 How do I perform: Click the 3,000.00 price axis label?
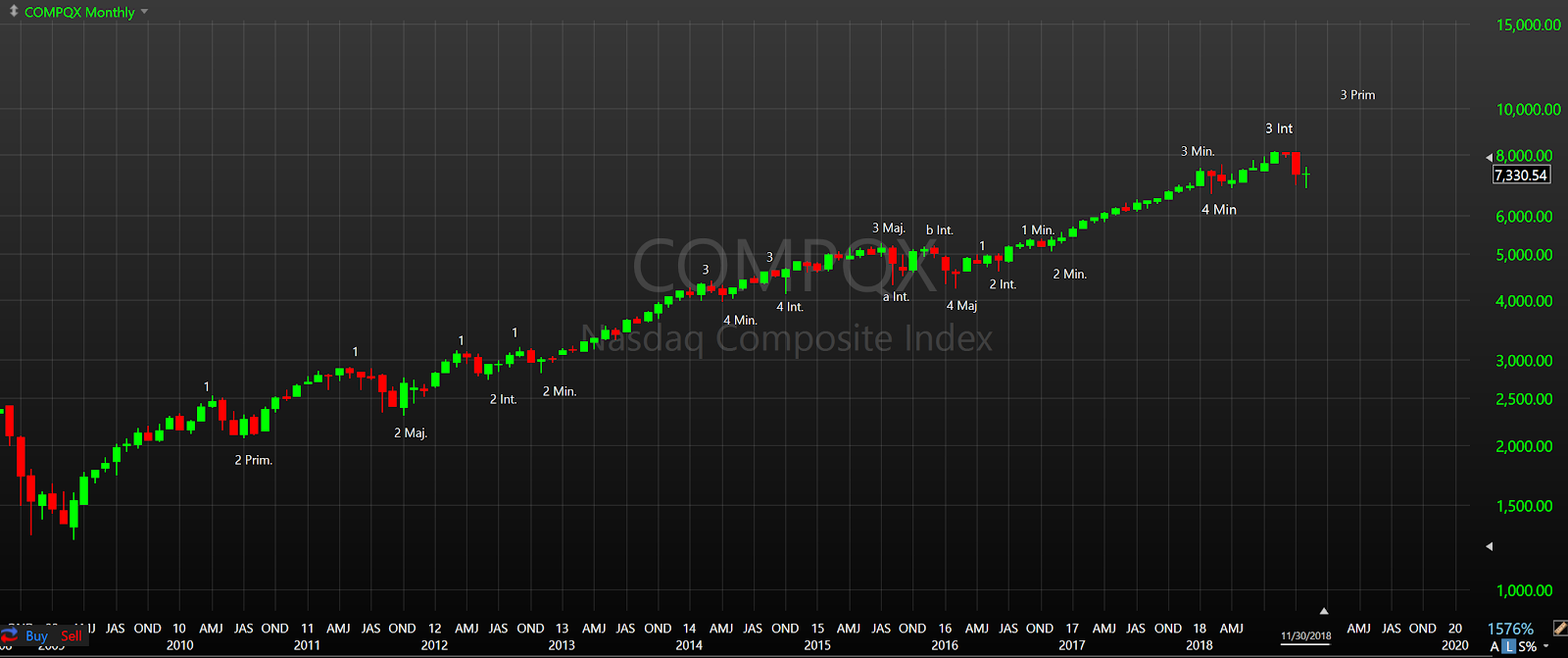tap(1524, 361)
